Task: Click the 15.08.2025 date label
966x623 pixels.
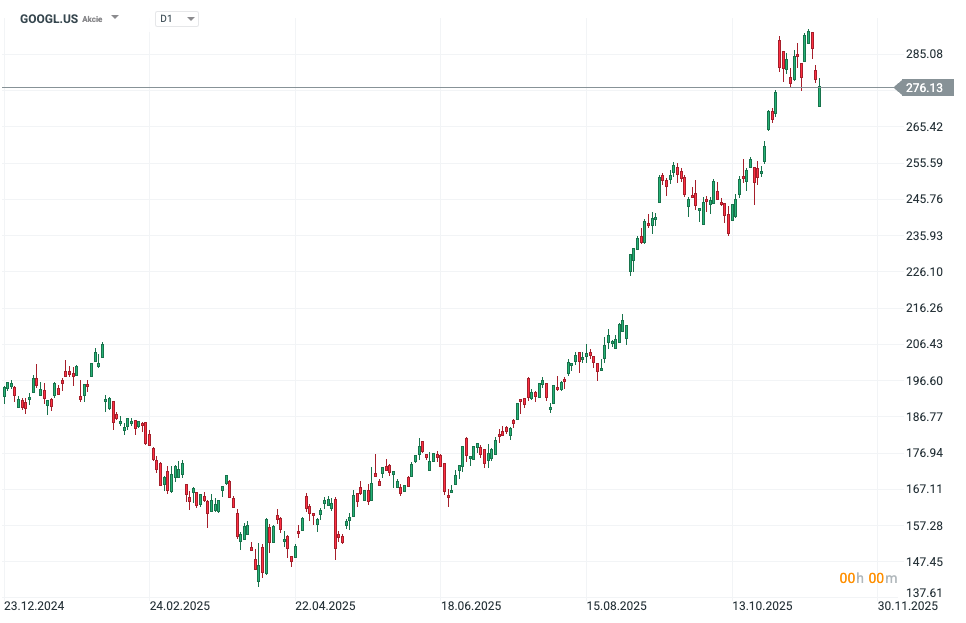Action: (x=617, y=606)
